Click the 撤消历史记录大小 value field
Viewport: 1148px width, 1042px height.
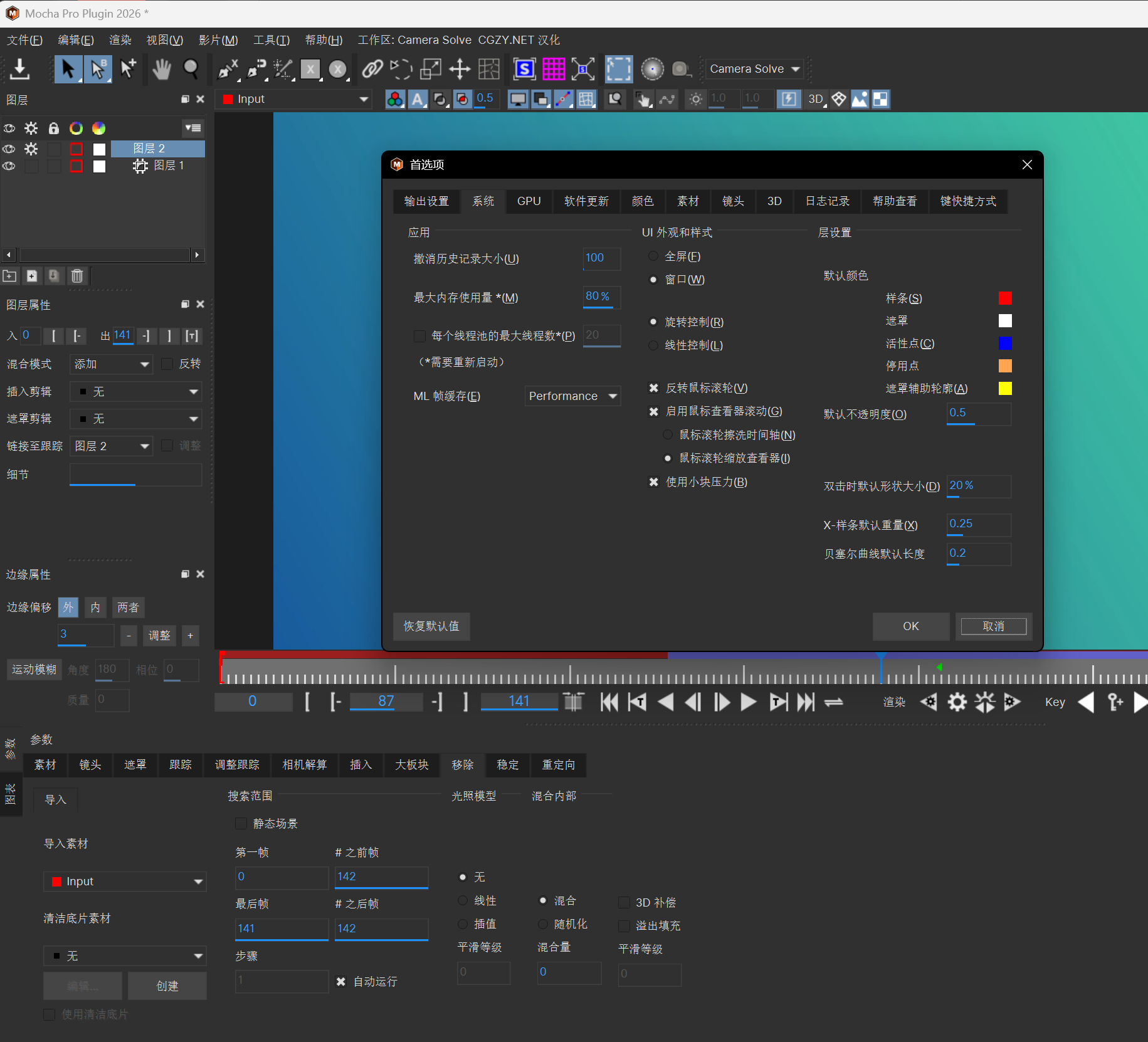602,258
